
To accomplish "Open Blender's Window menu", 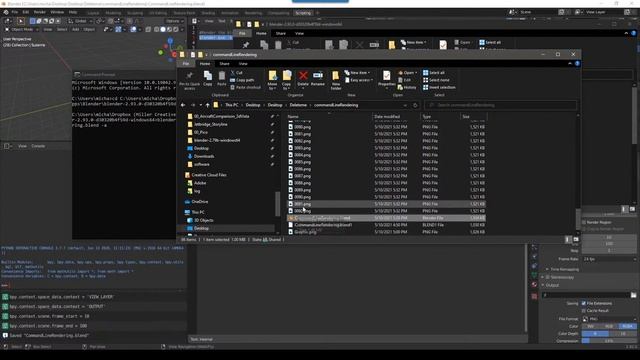I will pyautogui.click(x=57, y=12).
